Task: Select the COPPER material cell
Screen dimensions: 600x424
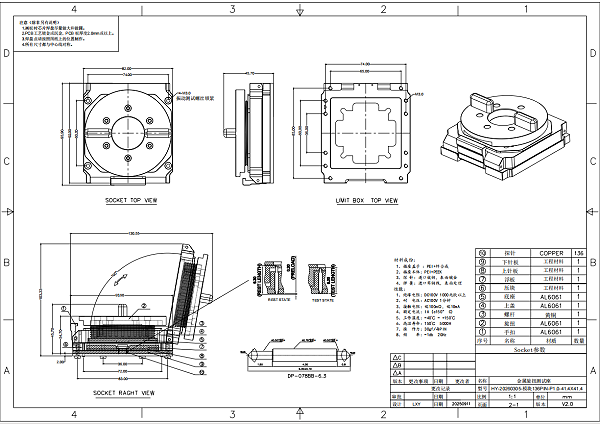Action: point(550,254)
